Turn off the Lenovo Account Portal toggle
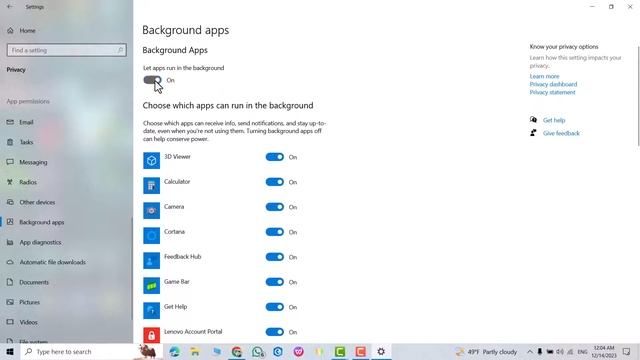640x360 pixels. (x=275, y=332)
